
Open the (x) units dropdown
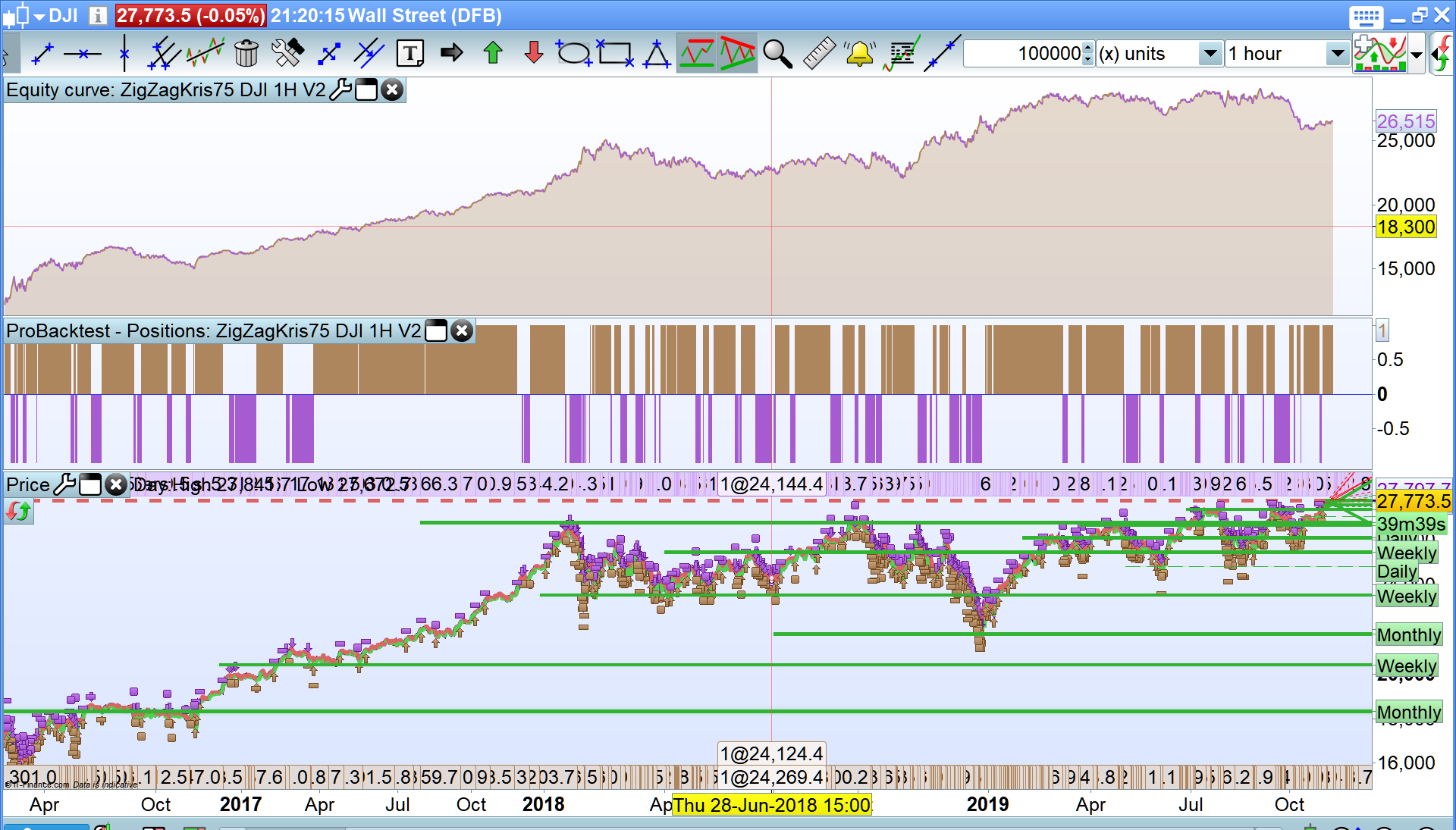coord(1210,54)
